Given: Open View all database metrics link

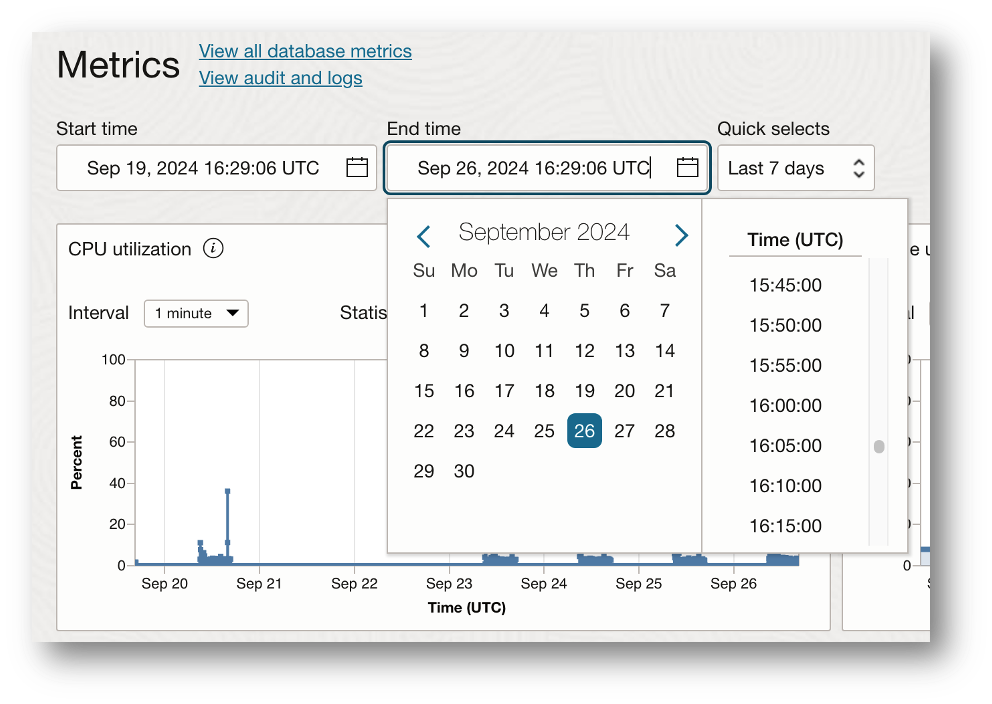Looking at the screenshot, I should pos(305,51).
